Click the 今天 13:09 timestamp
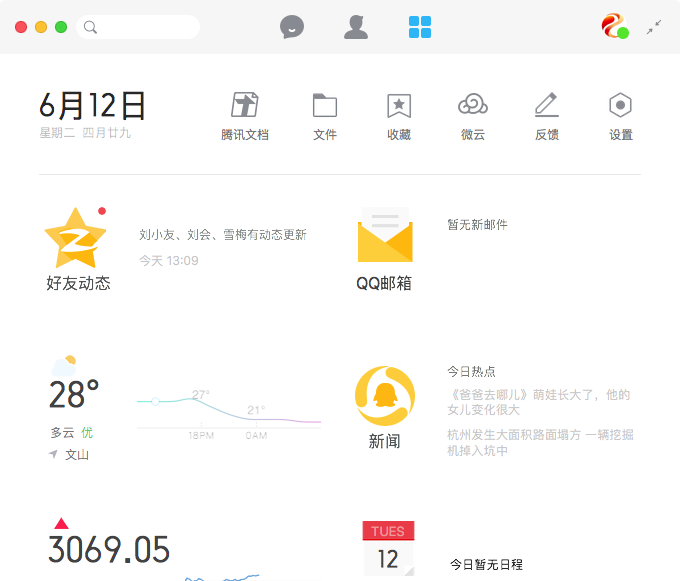 (x=169, y=261)
